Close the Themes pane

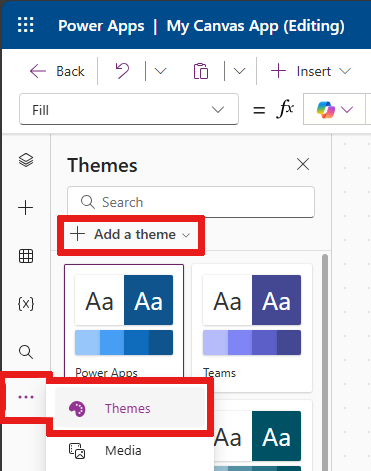[303, 164]
